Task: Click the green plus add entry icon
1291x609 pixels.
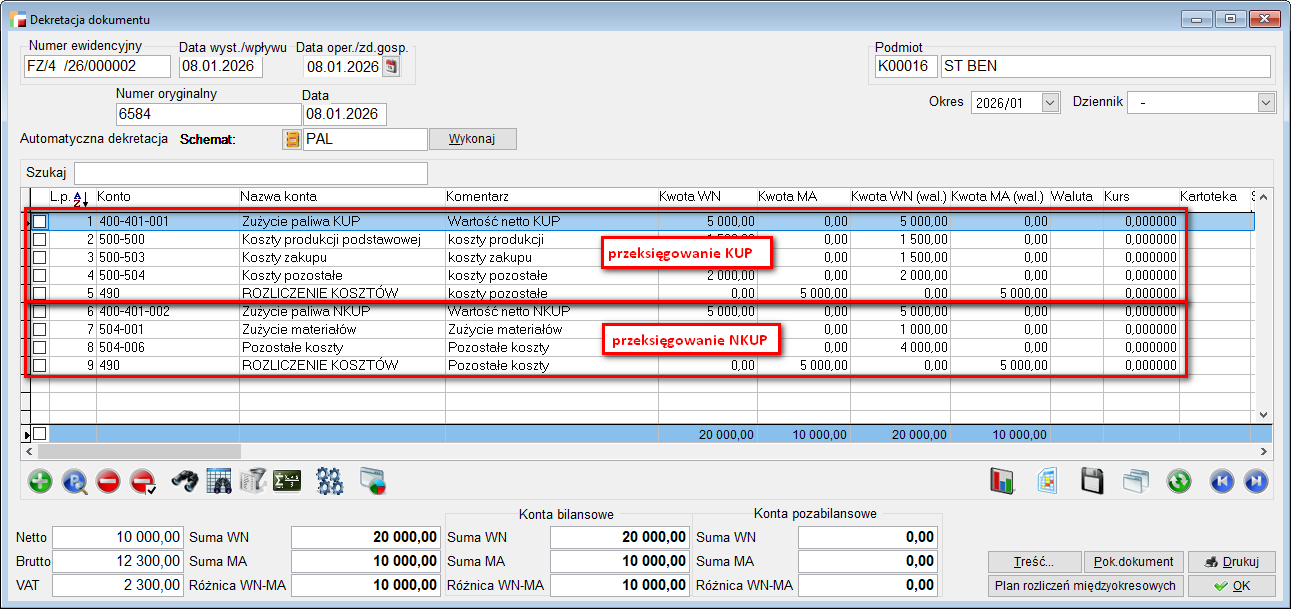Action: [40, 481]
